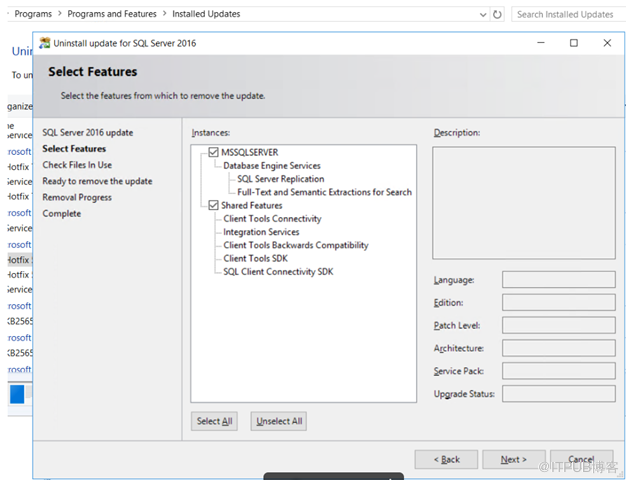Image resolution: width=628 pixels, height=482 pixels.
Task: Click the Edition field
Action: [559, 302]
